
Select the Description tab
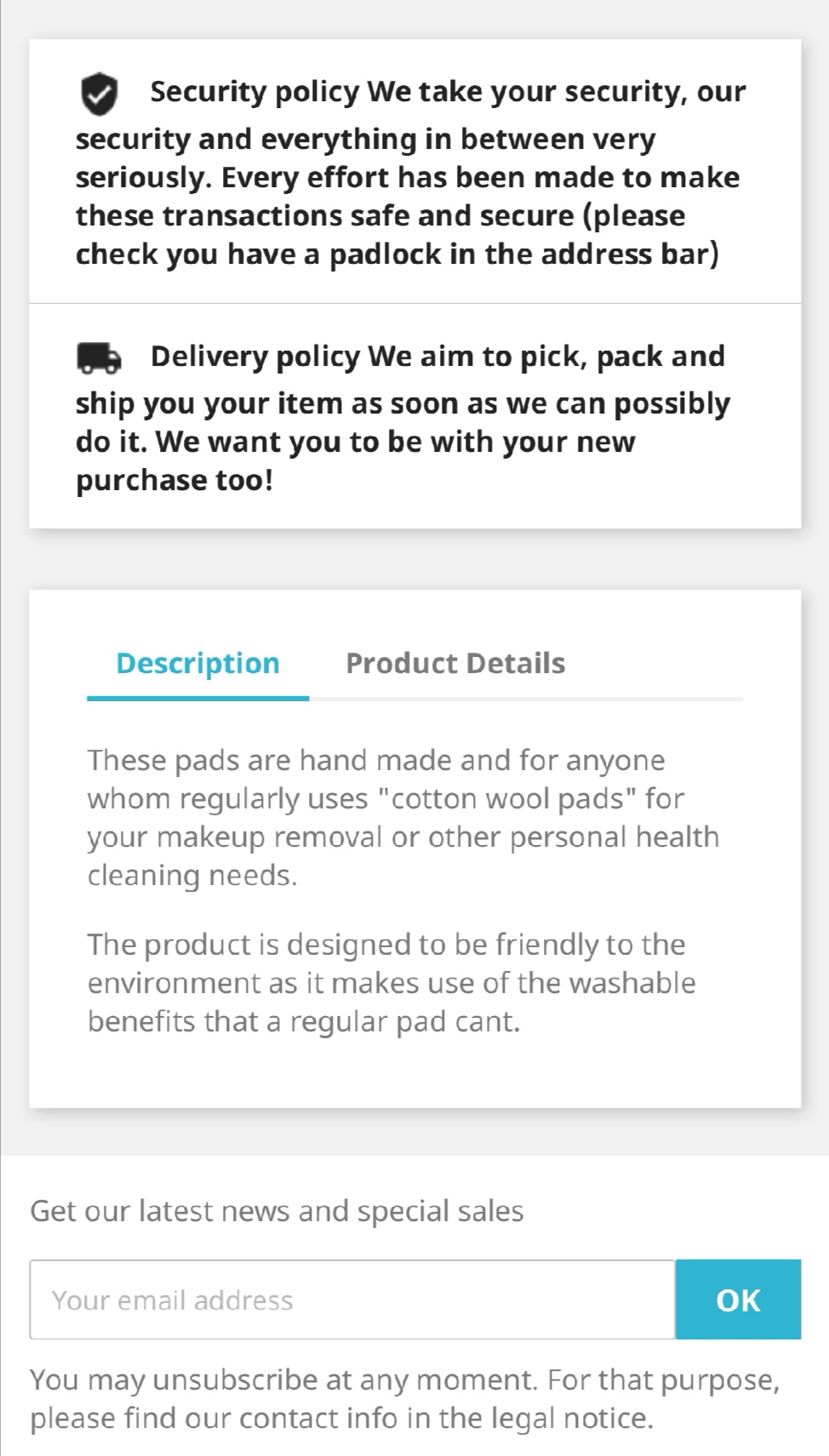click(x=197, y=663)
